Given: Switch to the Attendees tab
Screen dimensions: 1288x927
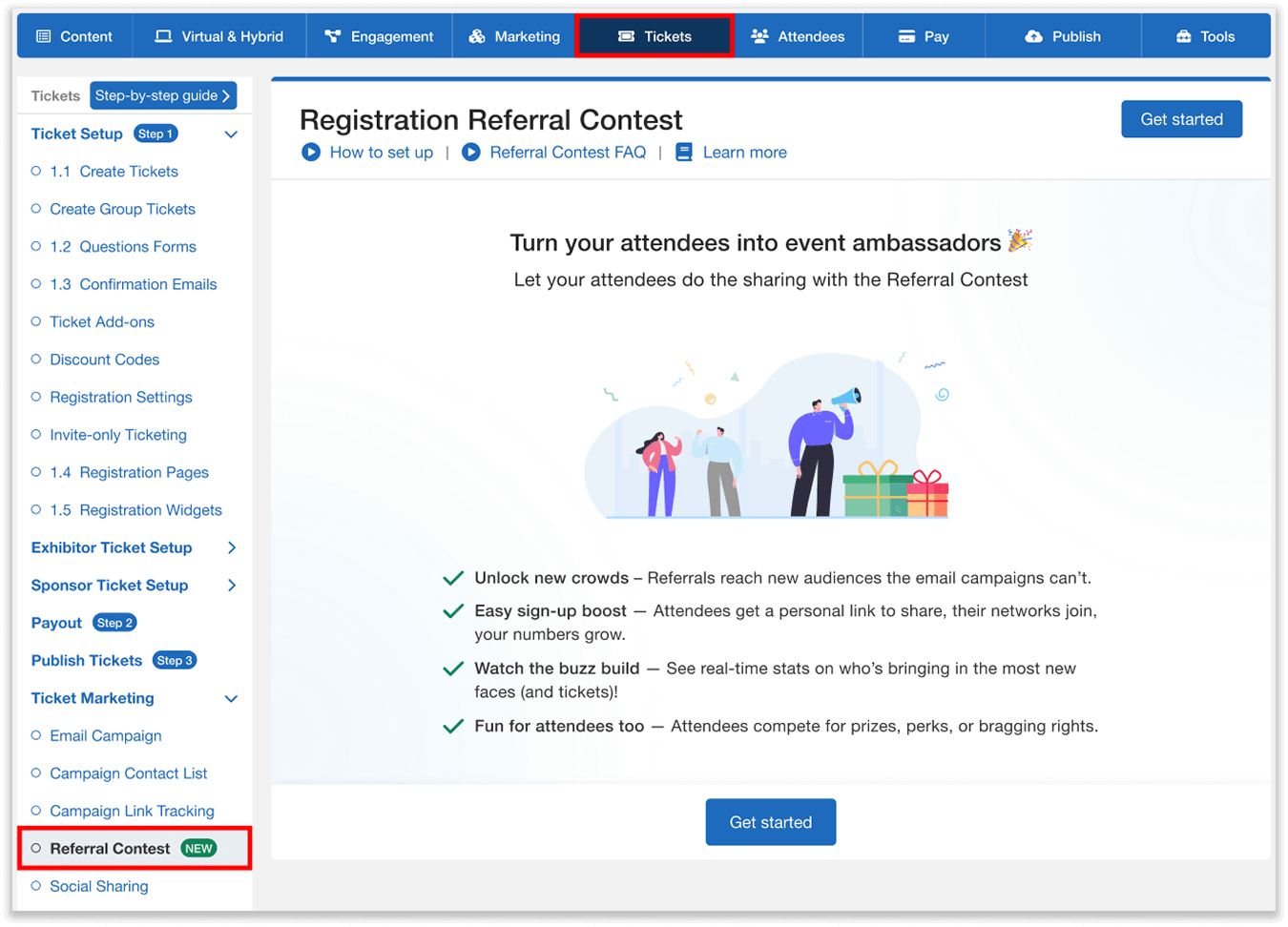Looking at the screenshot, I should (x=798, y=35).
